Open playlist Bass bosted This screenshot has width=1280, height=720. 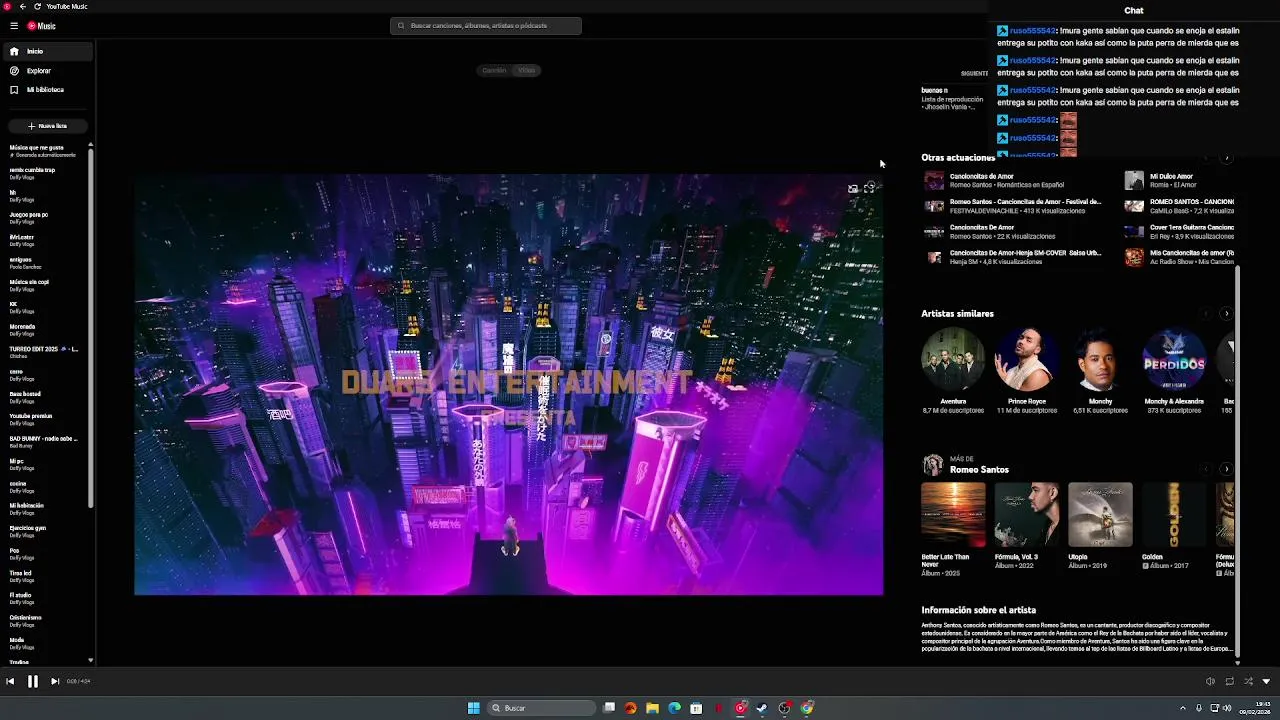tap(45, 397)
